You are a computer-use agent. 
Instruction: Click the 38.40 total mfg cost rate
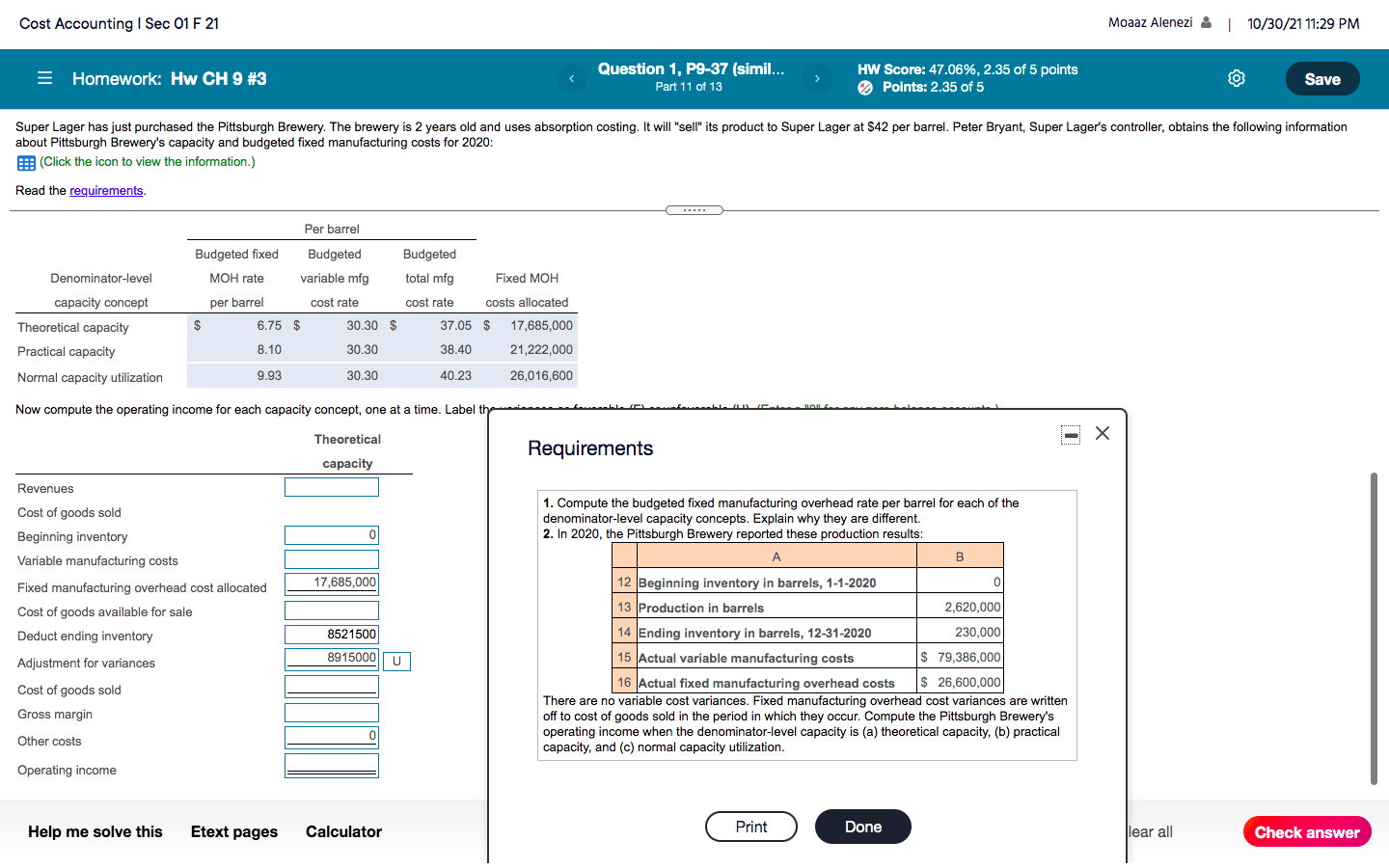456,350
